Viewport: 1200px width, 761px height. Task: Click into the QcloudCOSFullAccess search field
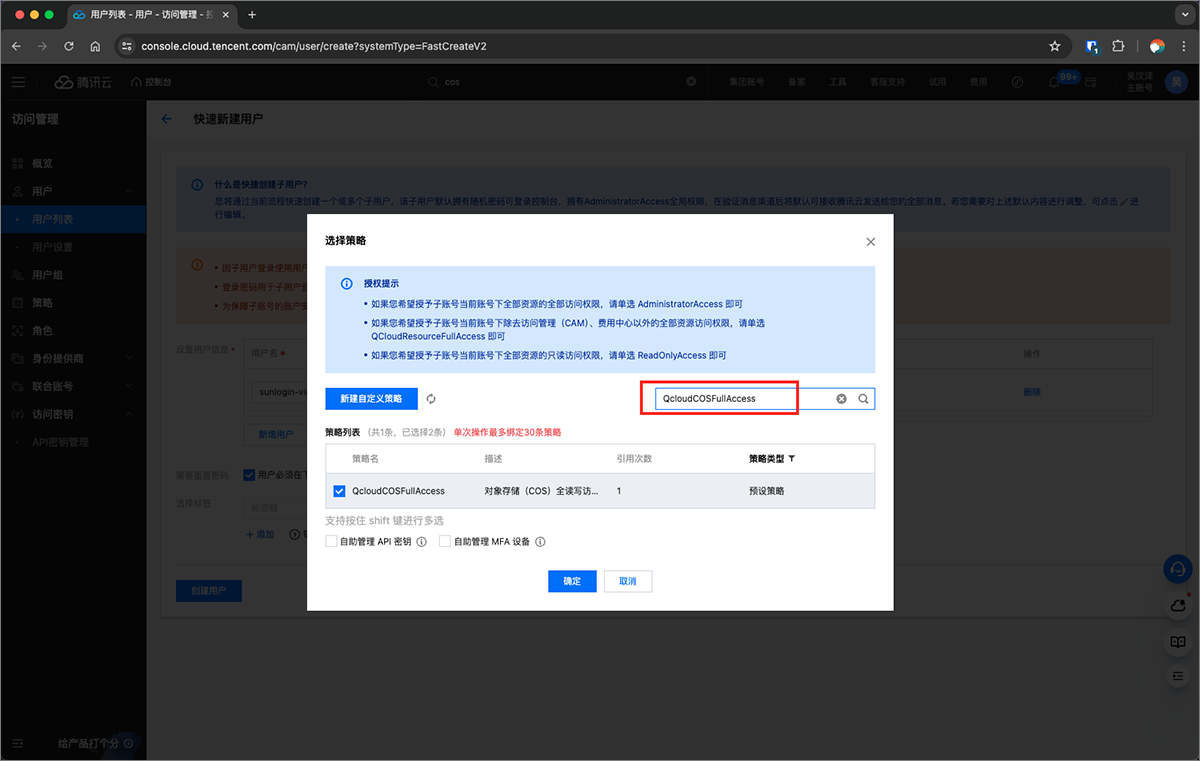(740, 399)
